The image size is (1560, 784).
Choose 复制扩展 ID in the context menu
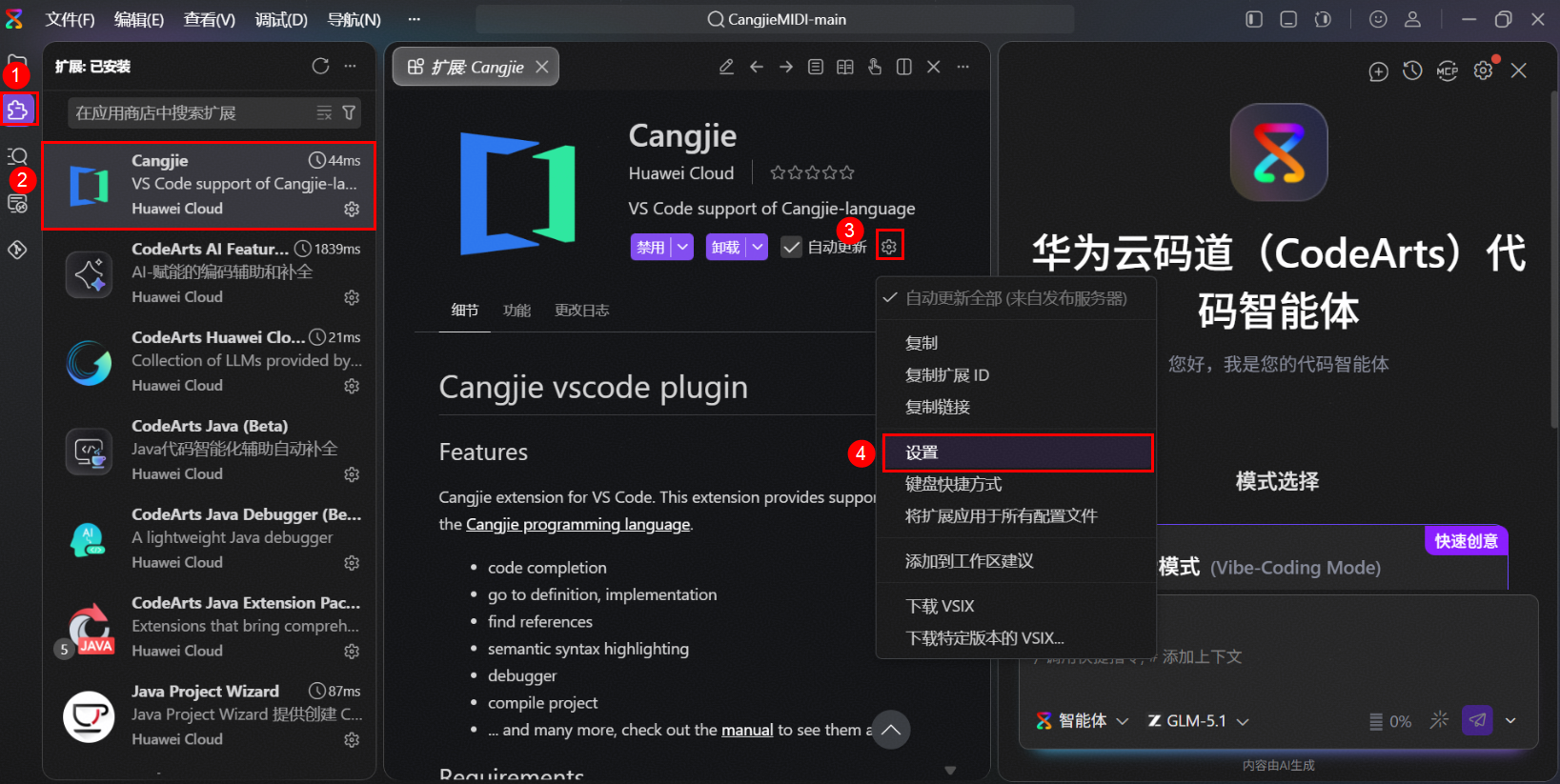1016,375
